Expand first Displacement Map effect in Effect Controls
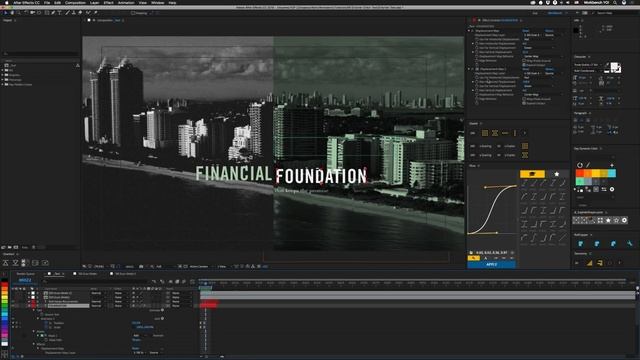The width and height of the screenshot is (640, 360). tap(469, 31)
